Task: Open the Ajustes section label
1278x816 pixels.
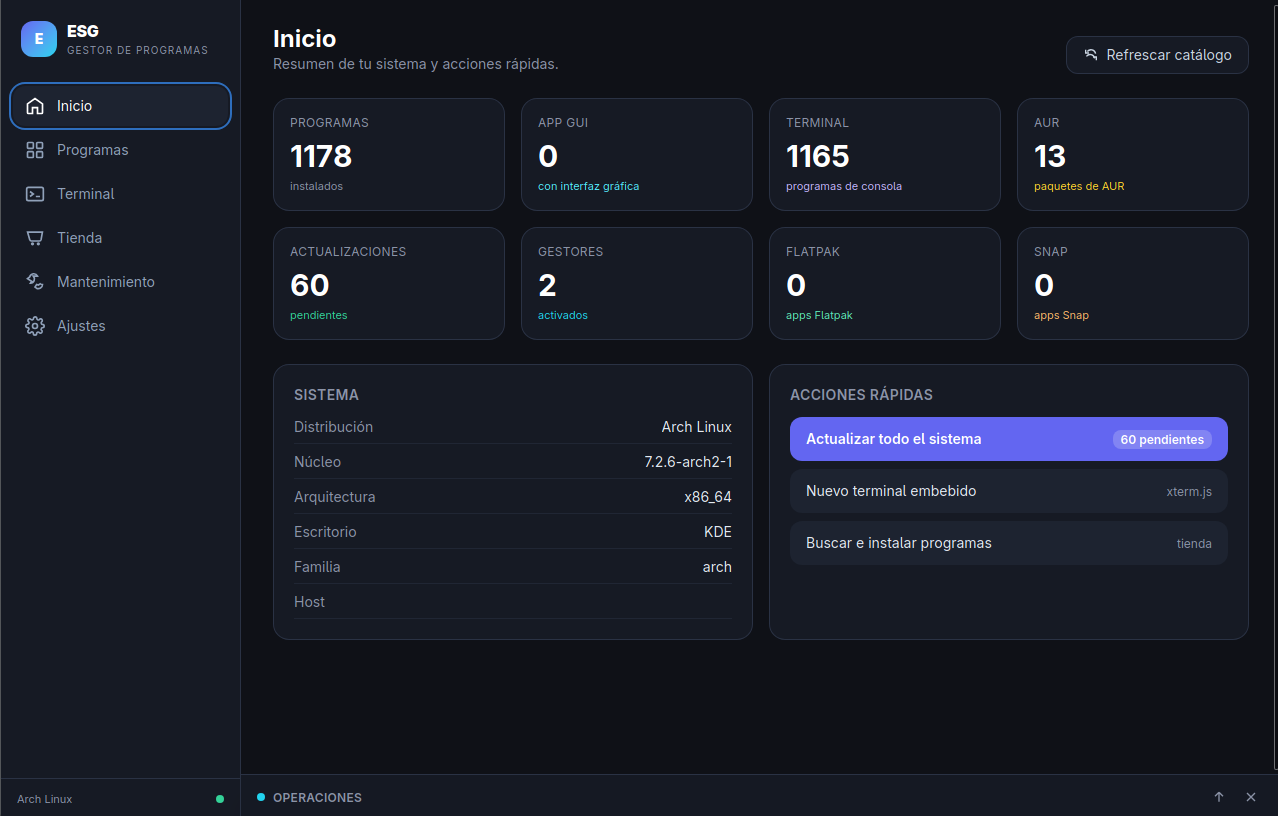Action: tap(81, 326)
